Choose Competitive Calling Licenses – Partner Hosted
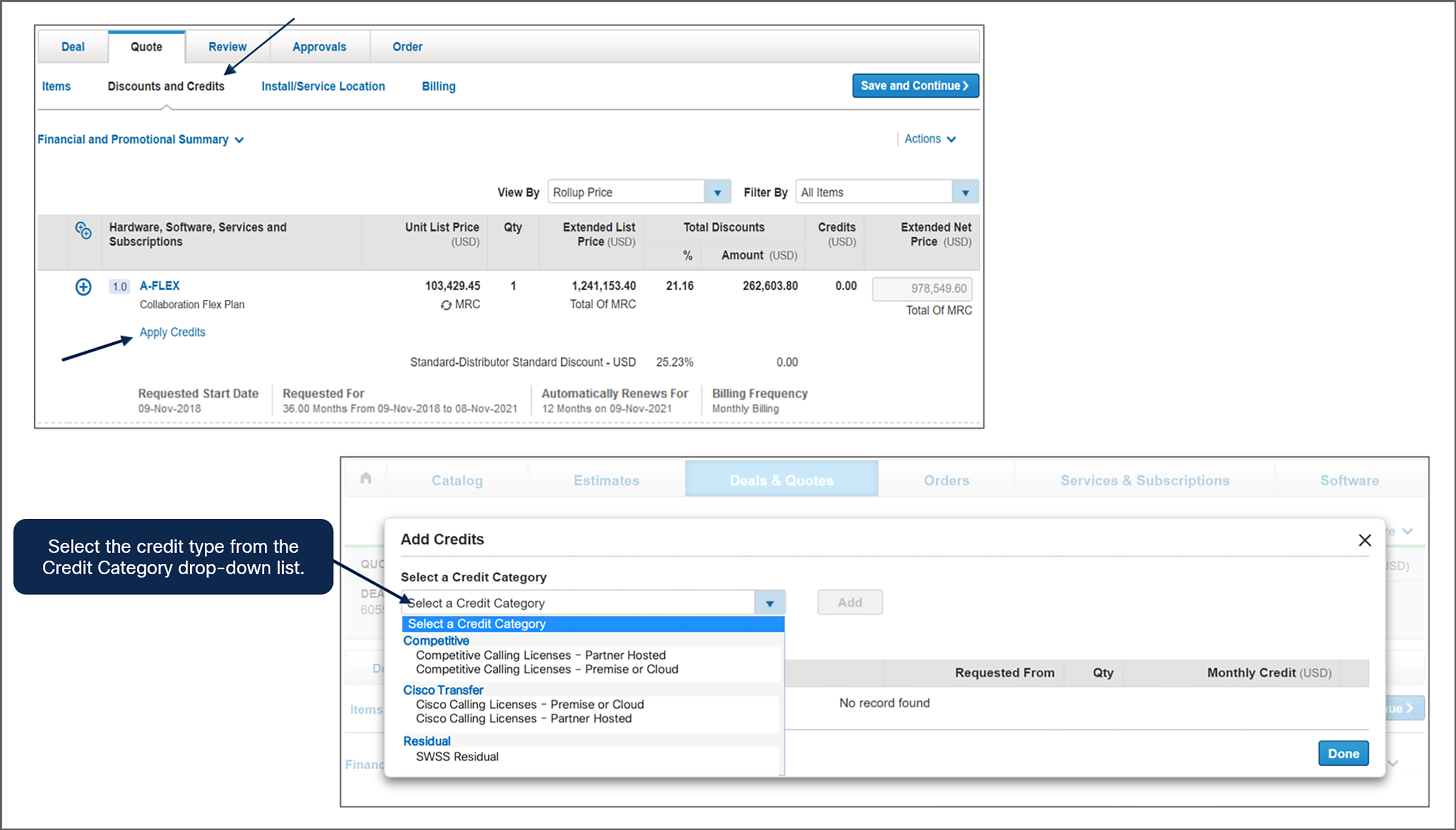Screen dimensions: 1456x830 point(541,655)
